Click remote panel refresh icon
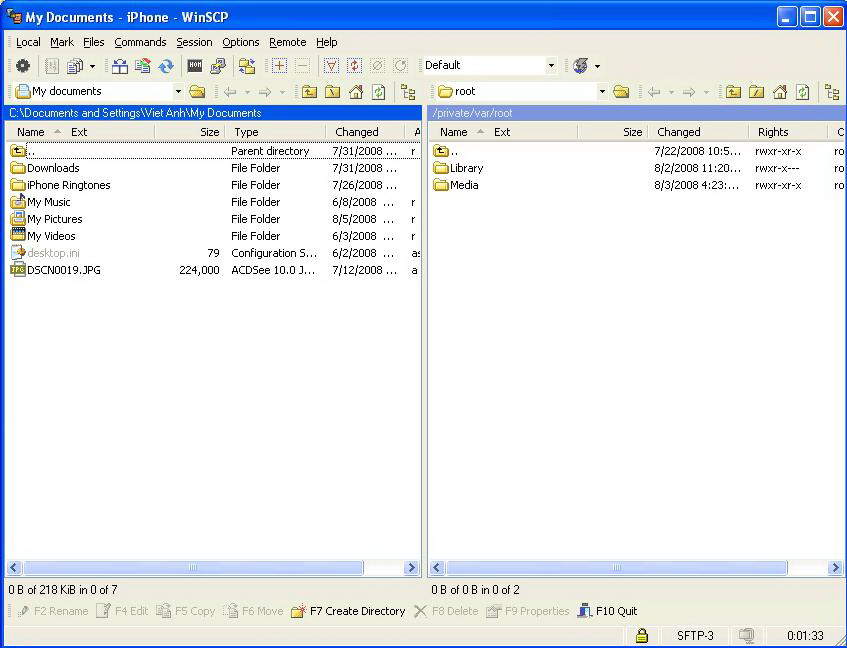 point(803,92)
